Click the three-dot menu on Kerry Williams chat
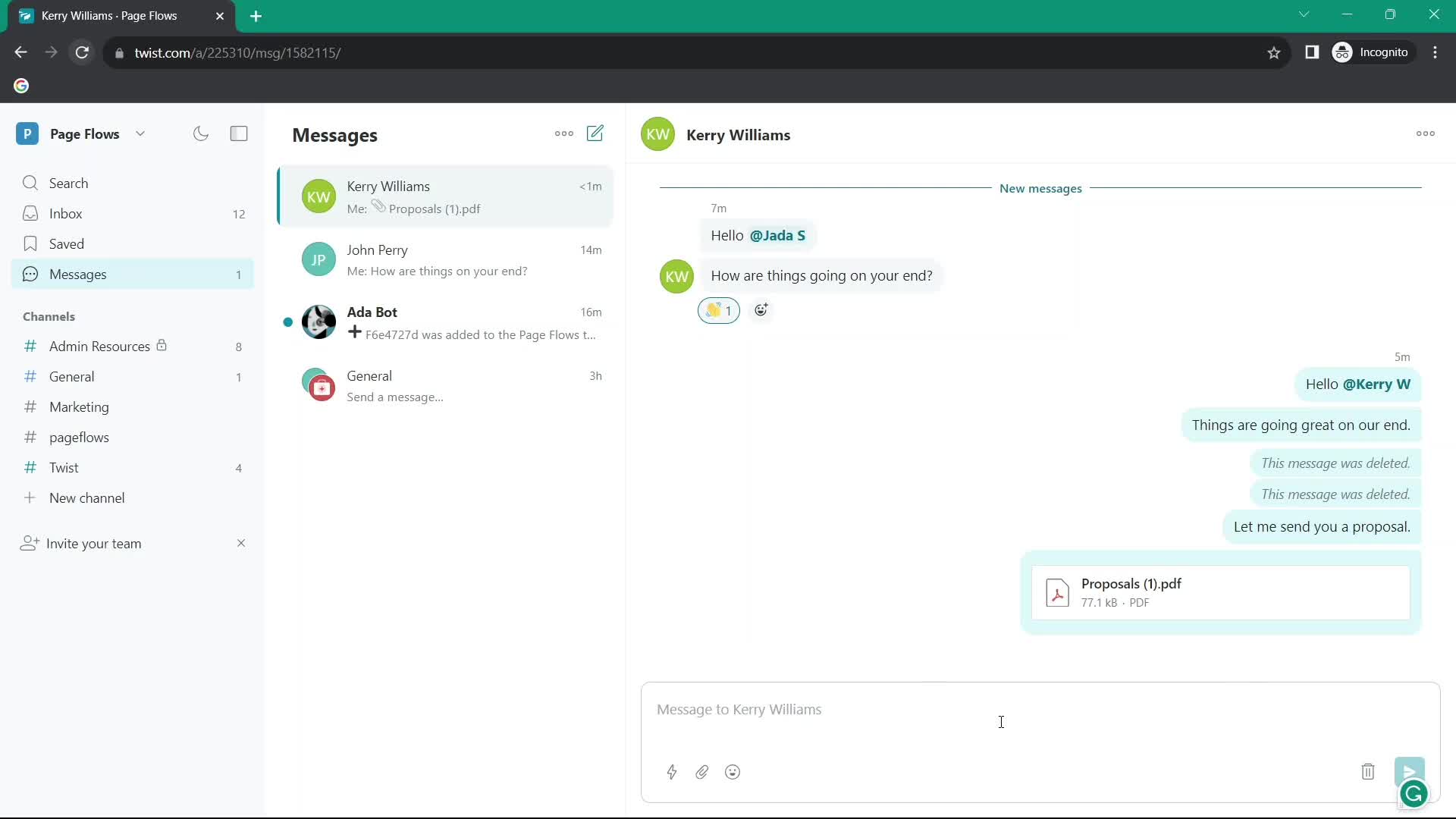The width and height of the screenshot is (1456, 819). click(x=1425, y=134)
